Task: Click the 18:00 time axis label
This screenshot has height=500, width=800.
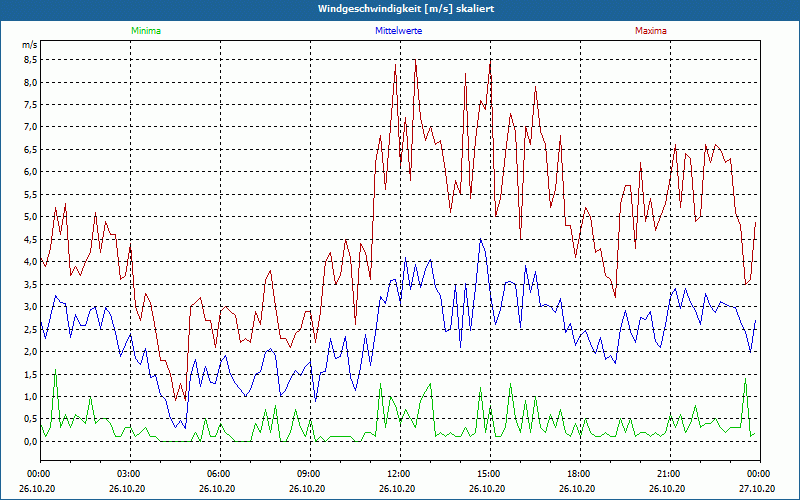Action: pos(579,474)
